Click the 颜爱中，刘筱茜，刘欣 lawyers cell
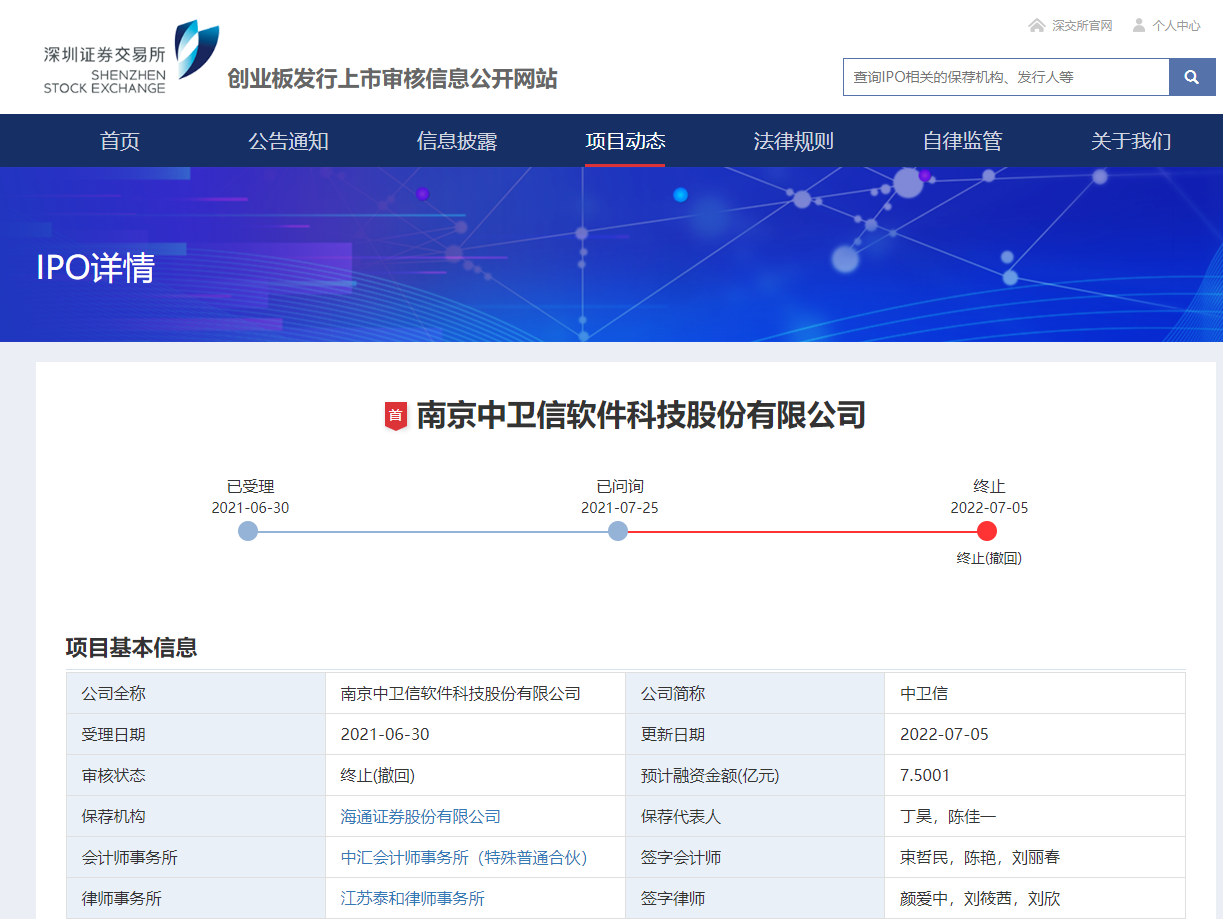 pos(1034,898)
